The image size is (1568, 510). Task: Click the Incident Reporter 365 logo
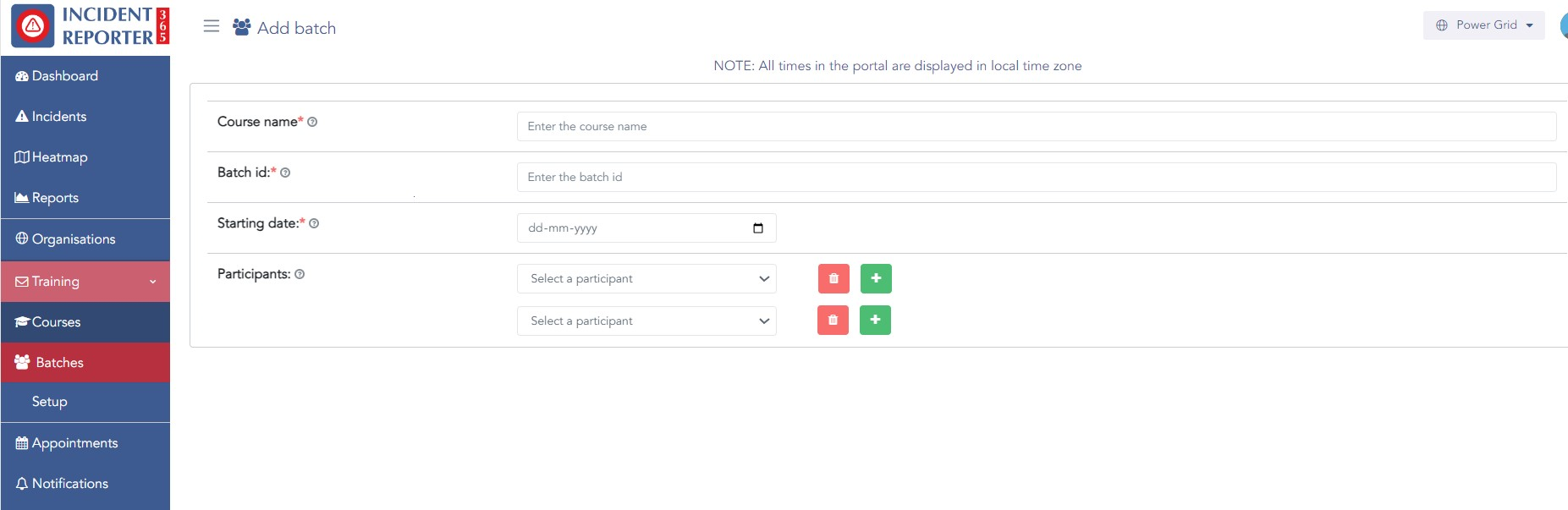tap(90, 26)
